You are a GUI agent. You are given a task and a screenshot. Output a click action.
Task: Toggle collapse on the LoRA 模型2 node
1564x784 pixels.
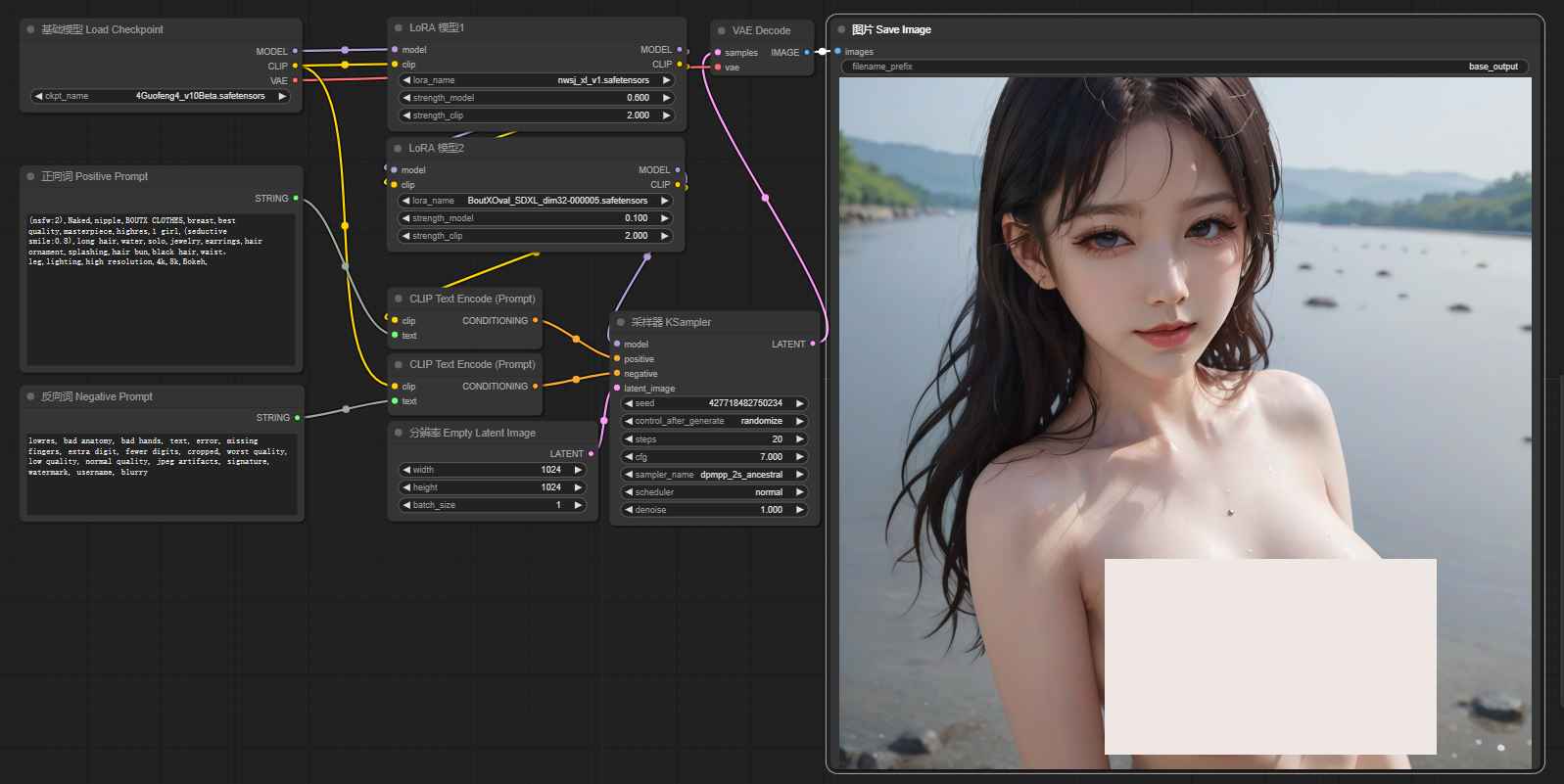click(398, 149)
